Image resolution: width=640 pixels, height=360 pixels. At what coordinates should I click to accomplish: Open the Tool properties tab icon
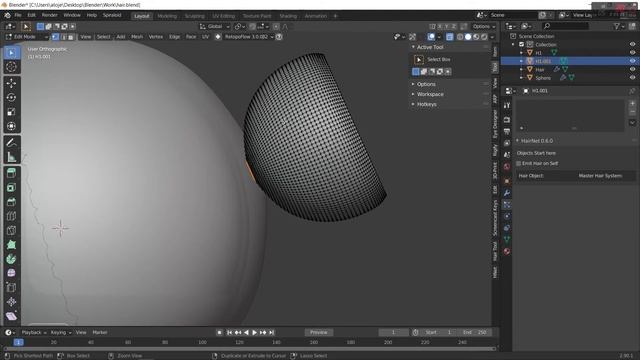(x=507, y=105)
